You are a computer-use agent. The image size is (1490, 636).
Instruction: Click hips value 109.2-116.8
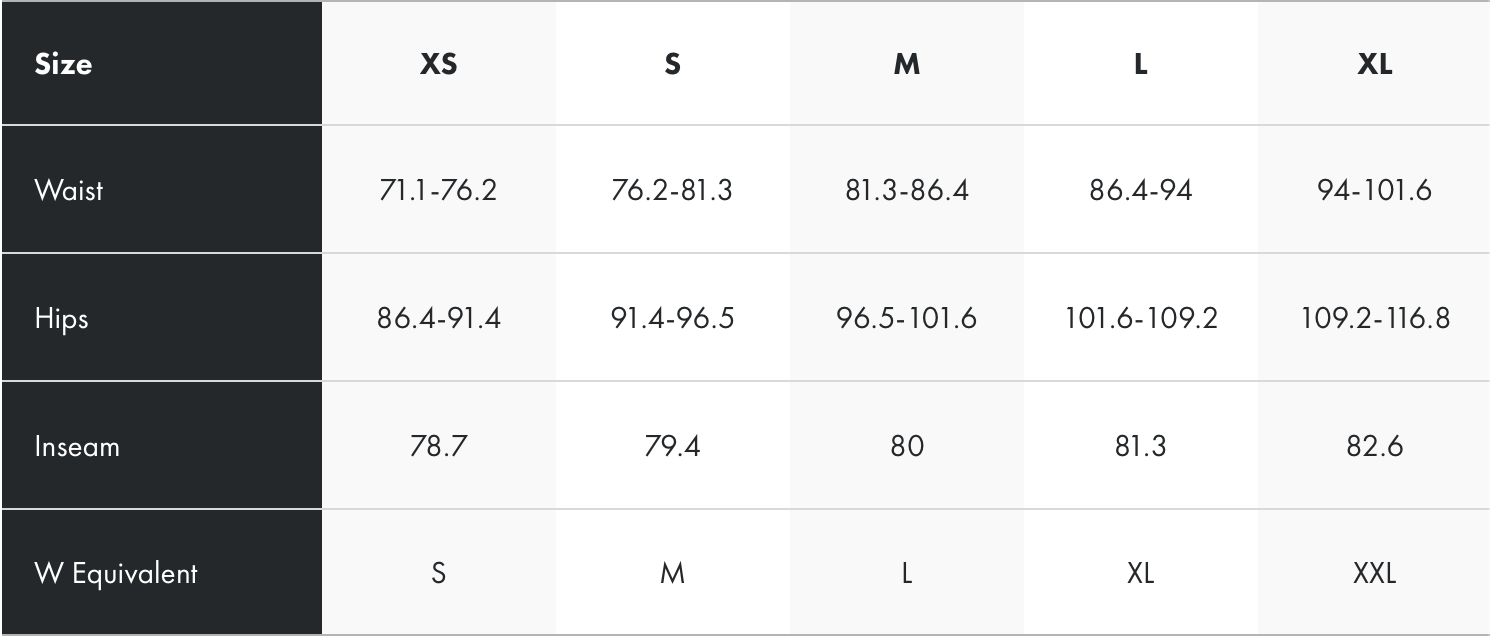[1375, 318]
